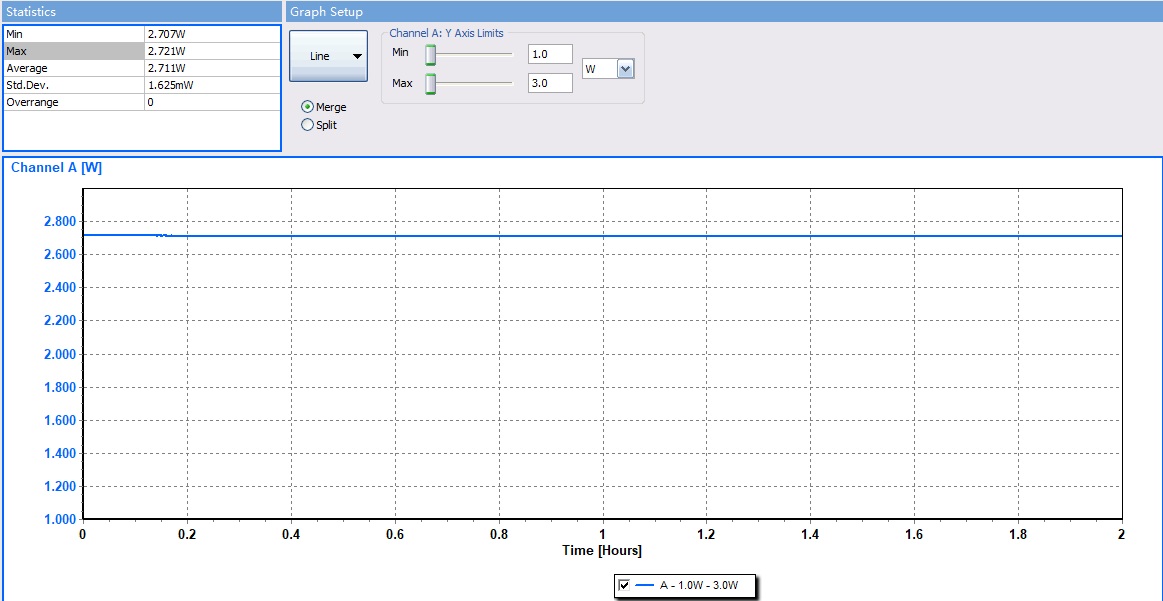Click the Y Axis Min input showing 1.0

coord(550,54)
